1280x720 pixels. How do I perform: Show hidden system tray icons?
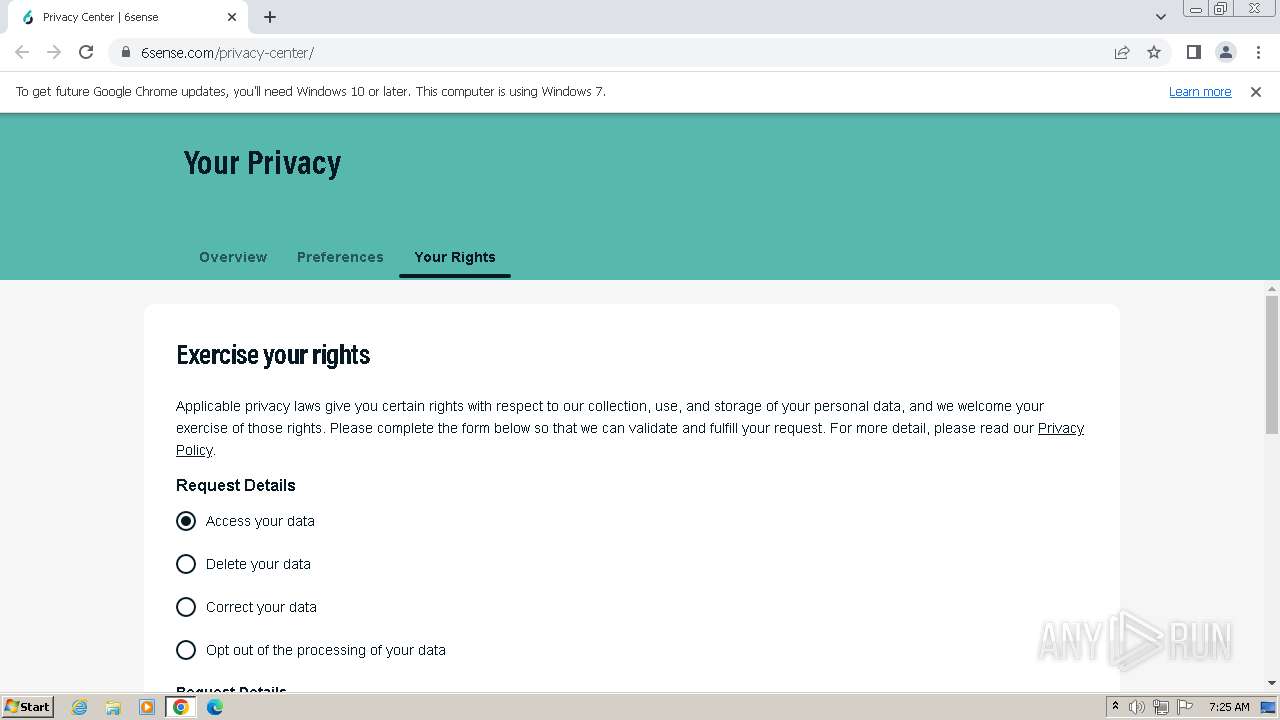coord(1115,707)
